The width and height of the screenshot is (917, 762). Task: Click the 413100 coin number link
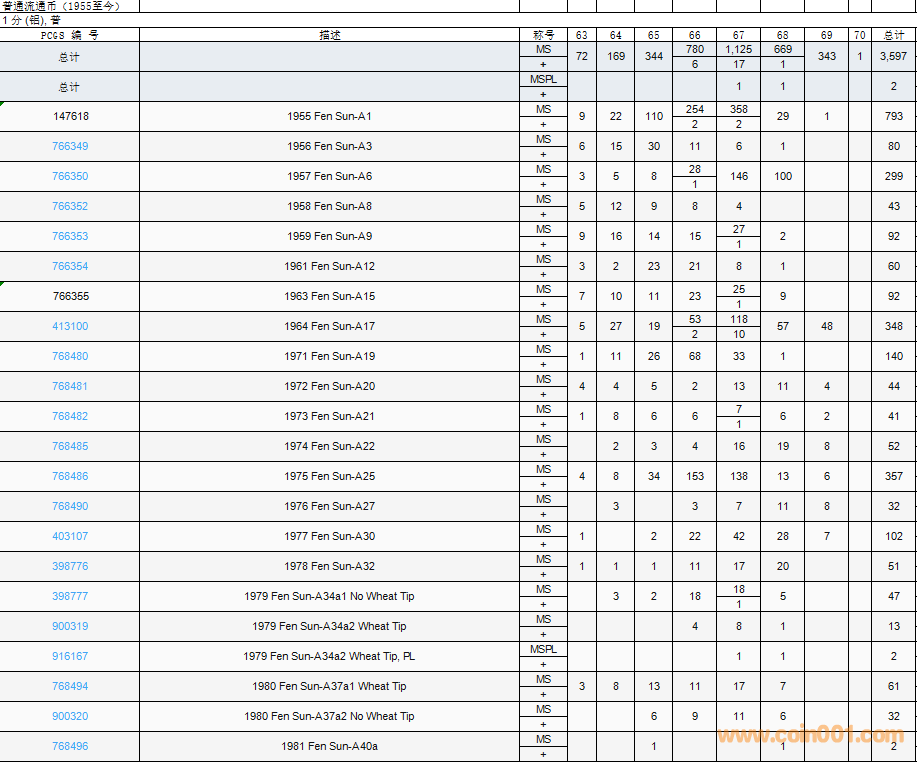click(x=70, y=327)
